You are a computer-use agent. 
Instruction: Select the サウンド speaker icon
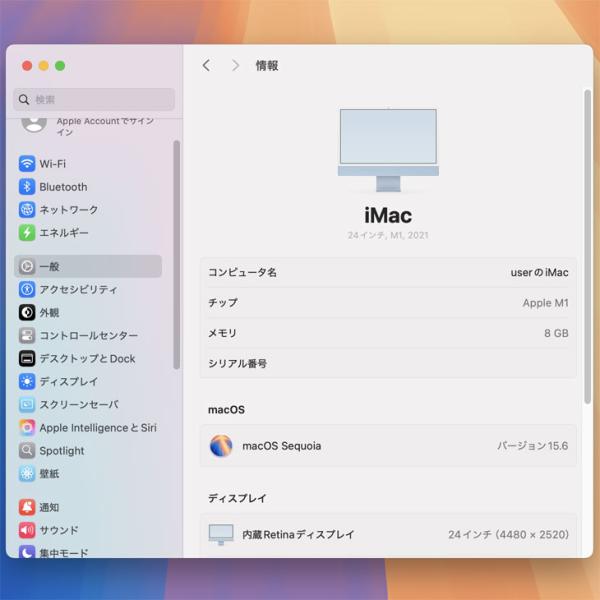27,530
